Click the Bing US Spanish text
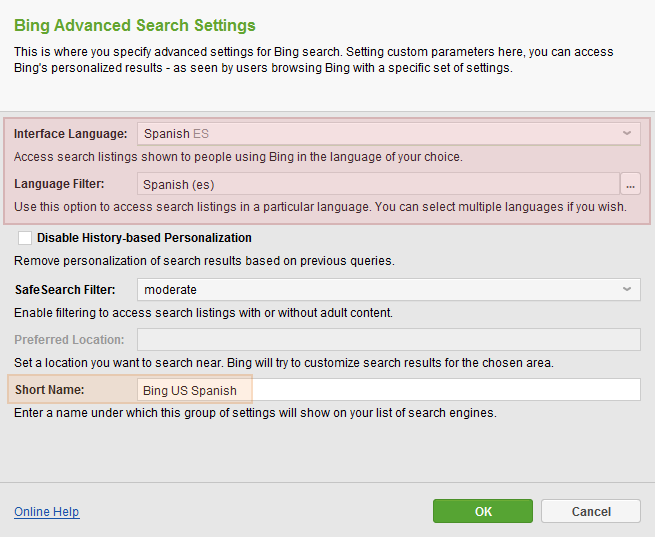The height and width of the screenshot is (537, 655). tap(190, 390)
